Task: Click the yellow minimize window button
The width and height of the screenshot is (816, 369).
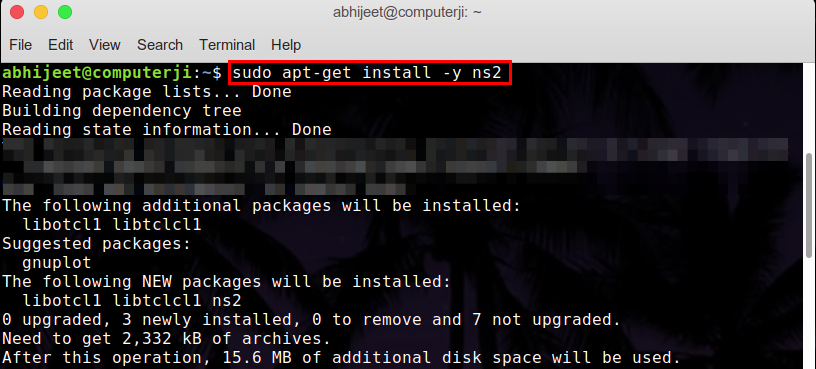Action: tap(41, 12)
